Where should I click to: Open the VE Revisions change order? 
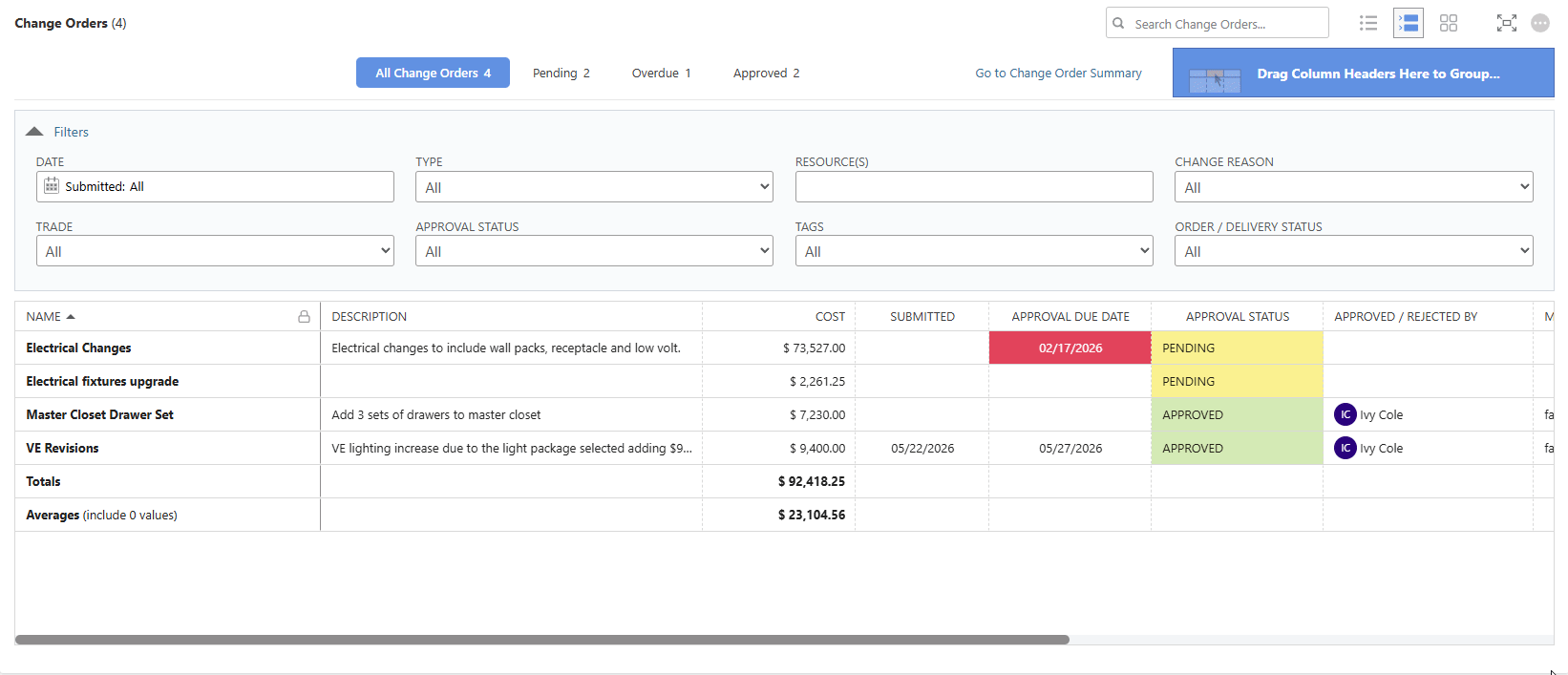coord(62,448)
